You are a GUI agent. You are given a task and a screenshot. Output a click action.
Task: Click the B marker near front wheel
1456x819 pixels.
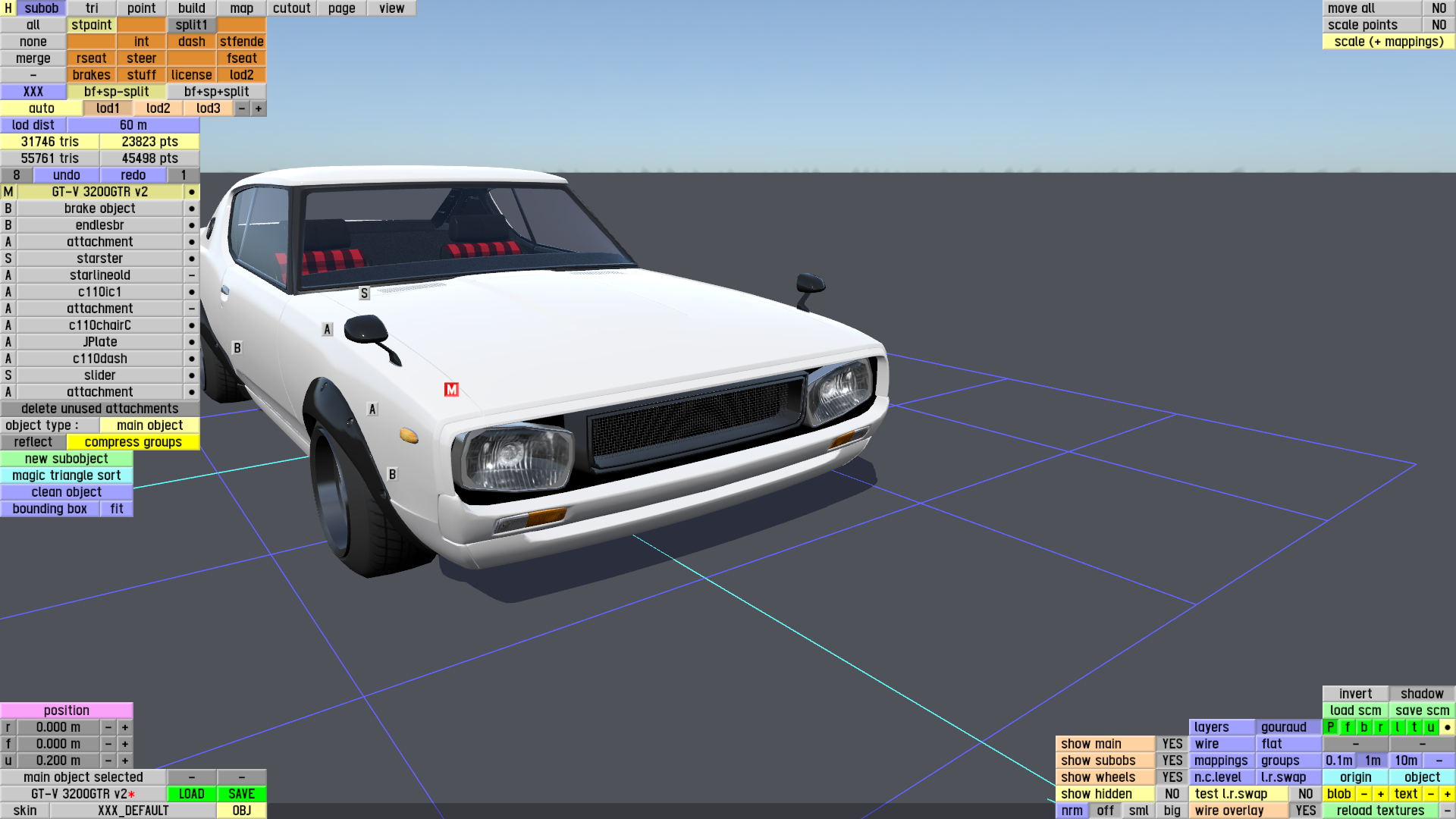point(392,475)
